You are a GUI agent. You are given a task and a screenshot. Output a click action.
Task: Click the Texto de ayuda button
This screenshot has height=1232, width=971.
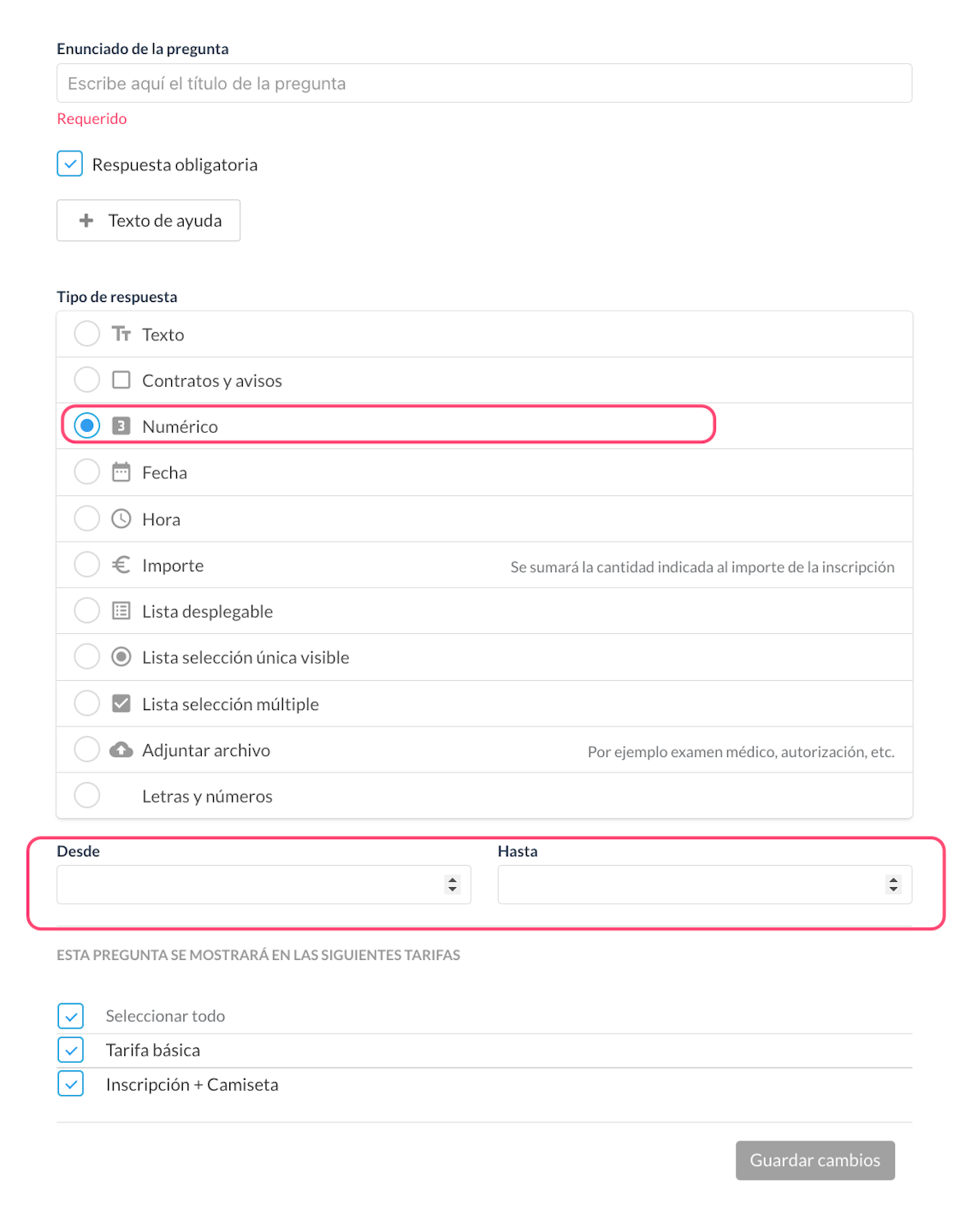pos(148,221)
